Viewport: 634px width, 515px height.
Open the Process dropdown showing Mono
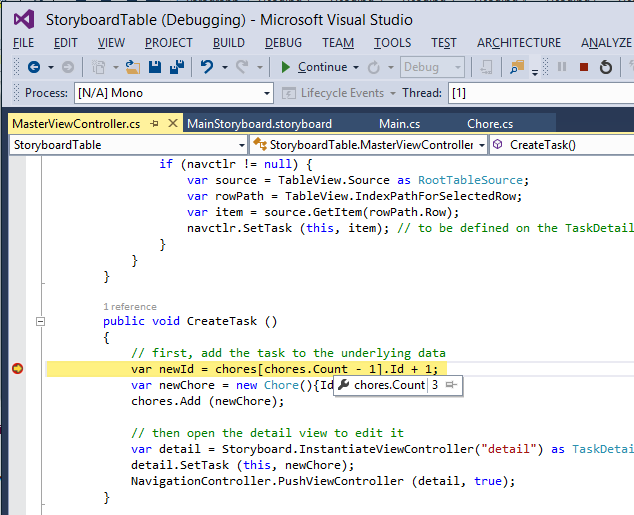click(174, 93)
